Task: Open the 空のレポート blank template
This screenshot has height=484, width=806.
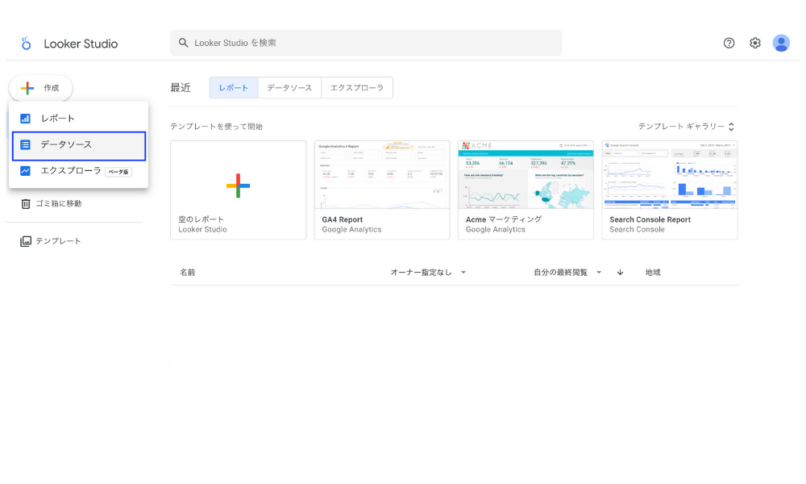Action: pos(238,189)
